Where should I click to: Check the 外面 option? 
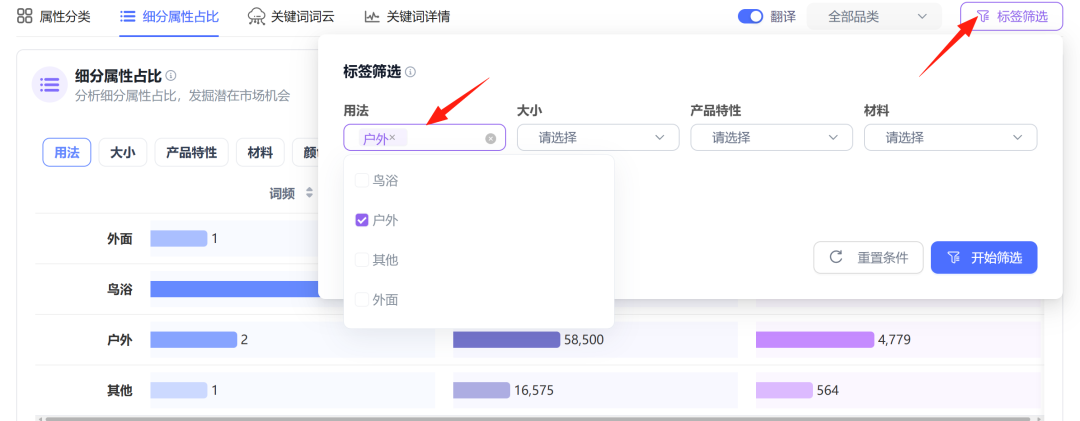pyautogui.click(x=362, y=300)
